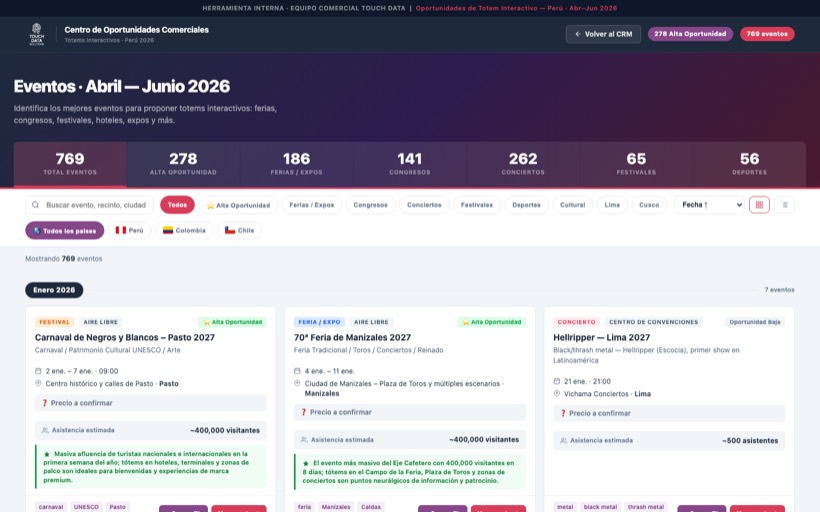Click the Buscar evento search field

89,205
